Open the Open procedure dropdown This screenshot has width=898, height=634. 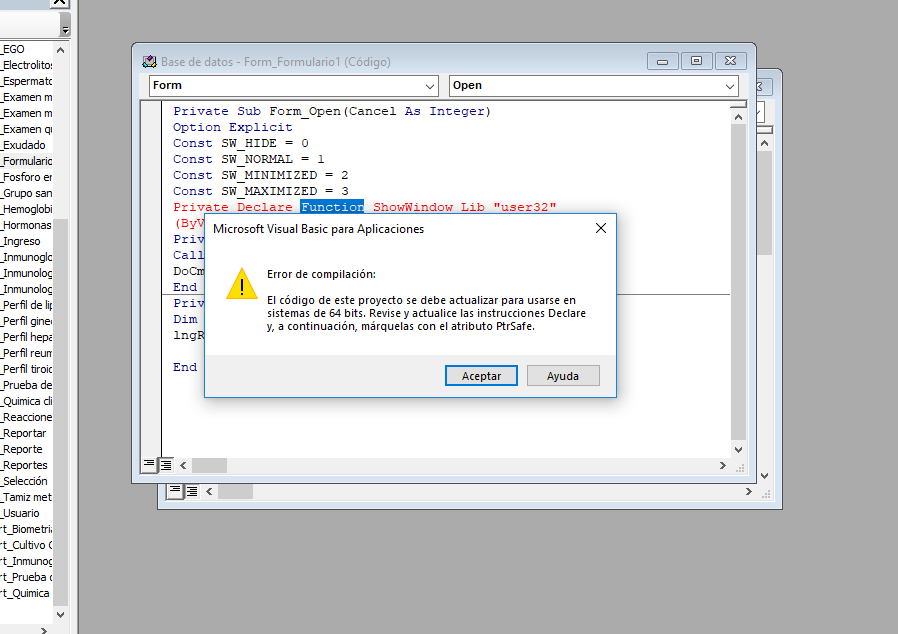pos(730,86)
